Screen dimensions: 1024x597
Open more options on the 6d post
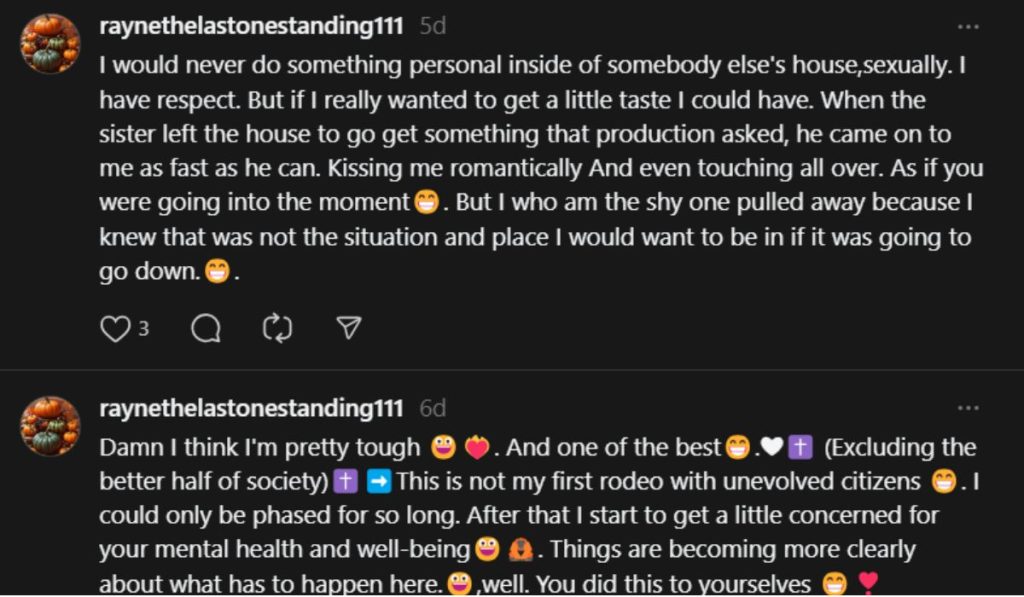click(968, 409)
